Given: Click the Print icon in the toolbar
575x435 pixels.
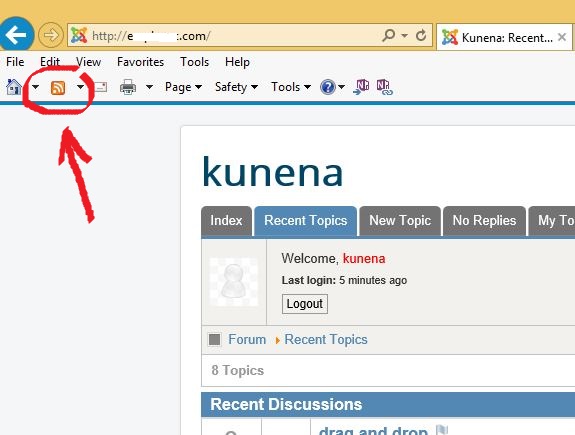Looking at the screenshot, I should (128, 87).
